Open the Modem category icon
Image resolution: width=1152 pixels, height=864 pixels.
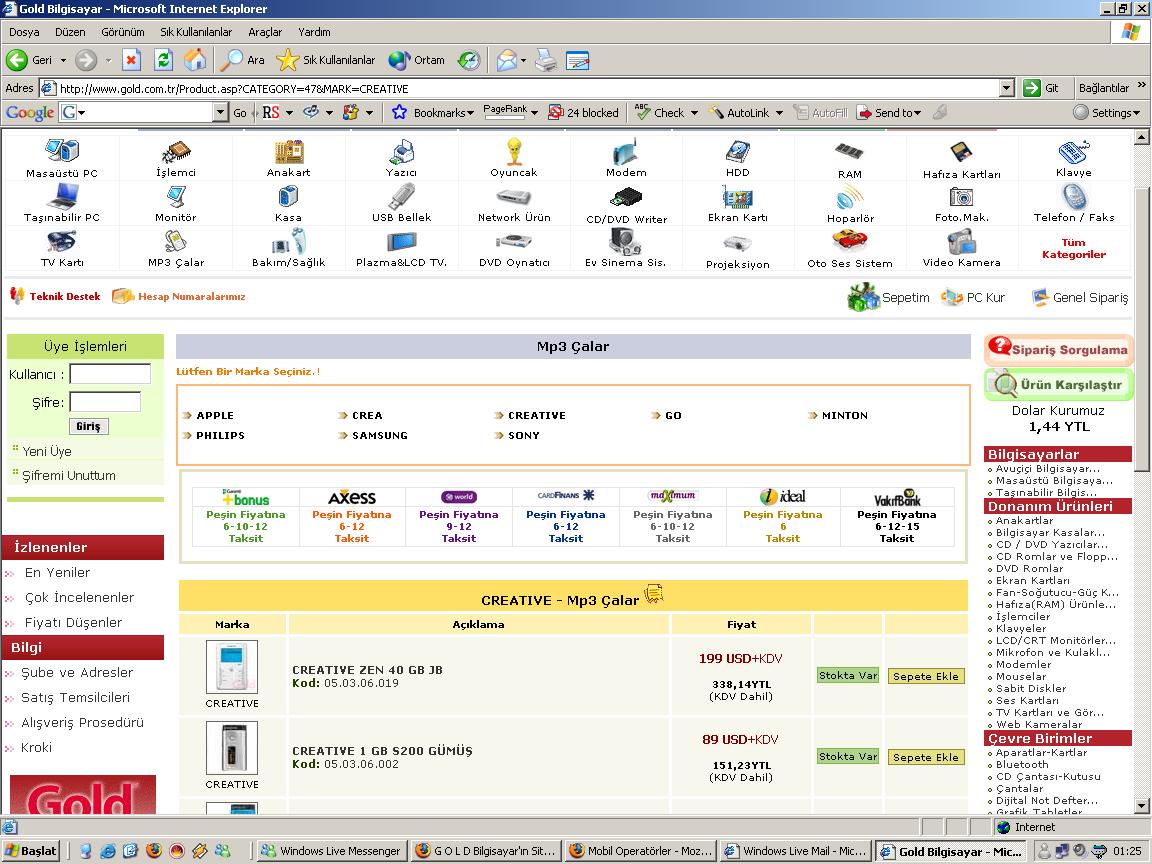(x=625, y=151)
